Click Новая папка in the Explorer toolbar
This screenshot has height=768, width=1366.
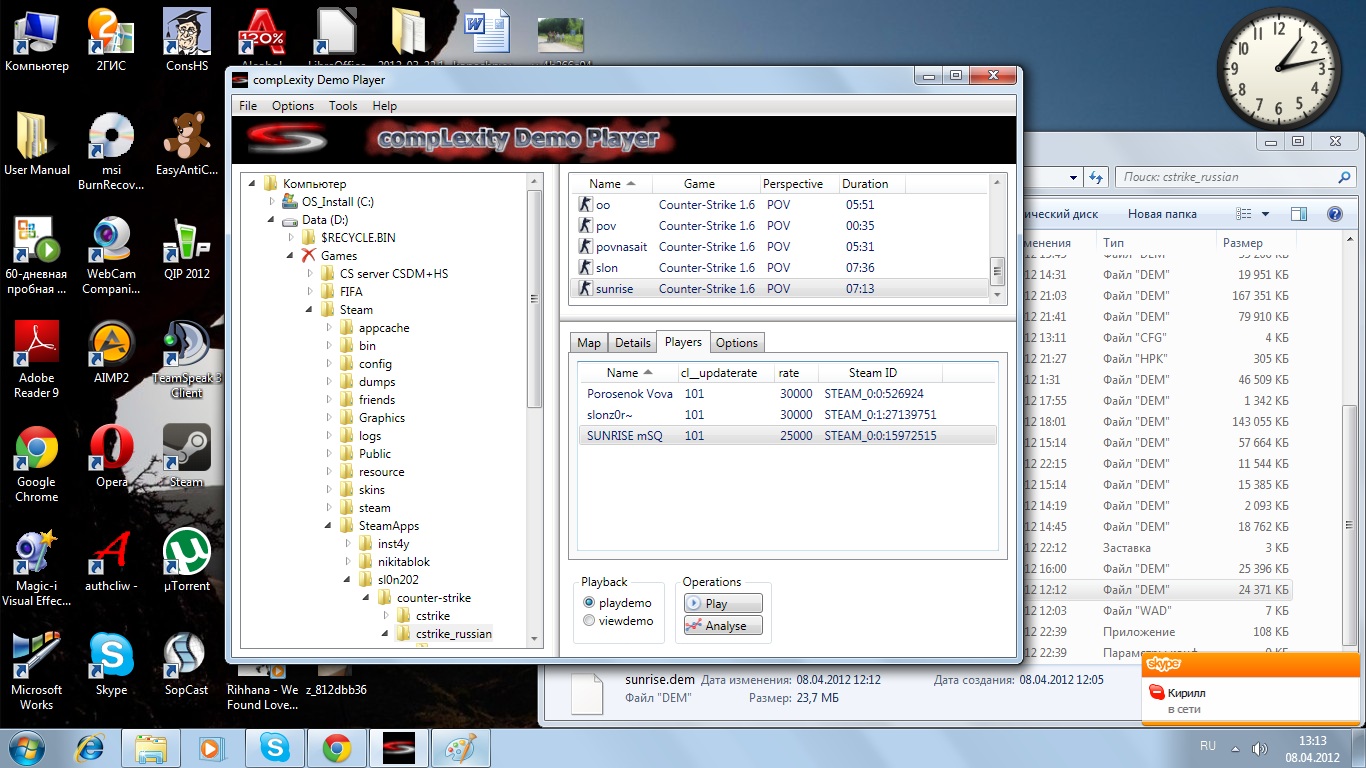click(1162, 214)
